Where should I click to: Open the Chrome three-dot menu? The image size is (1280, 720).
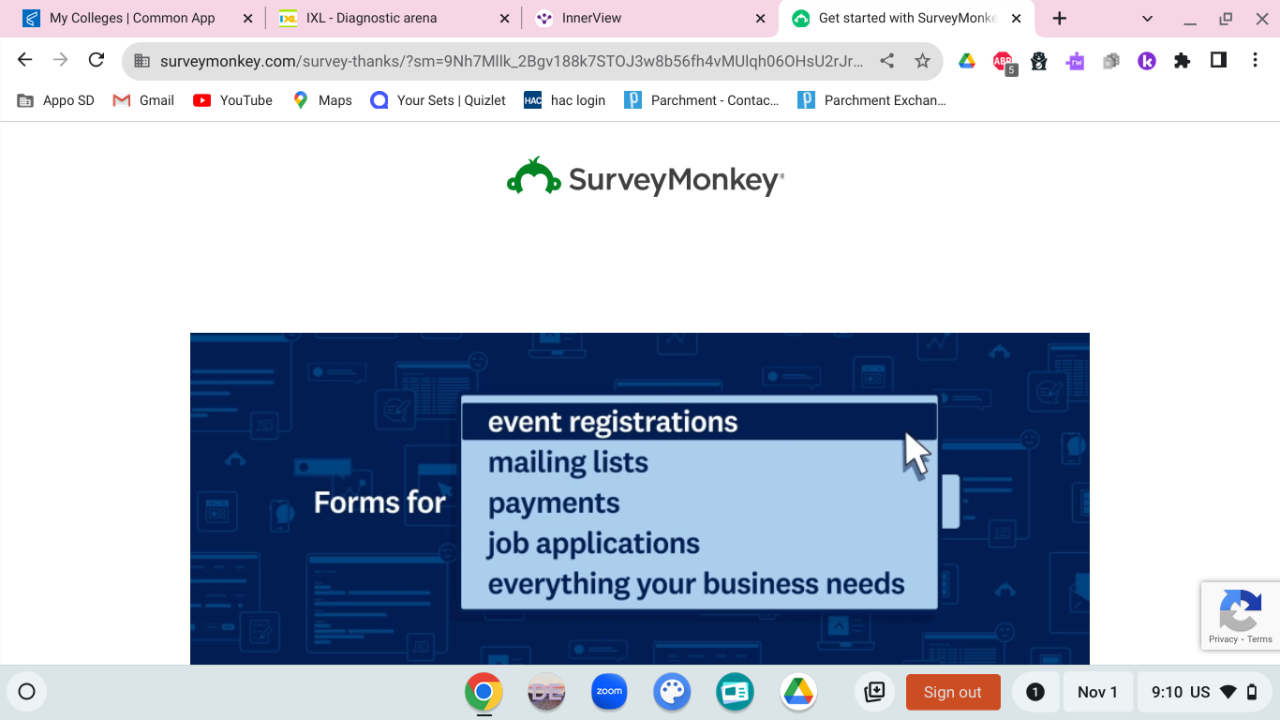click(1255, 60)
